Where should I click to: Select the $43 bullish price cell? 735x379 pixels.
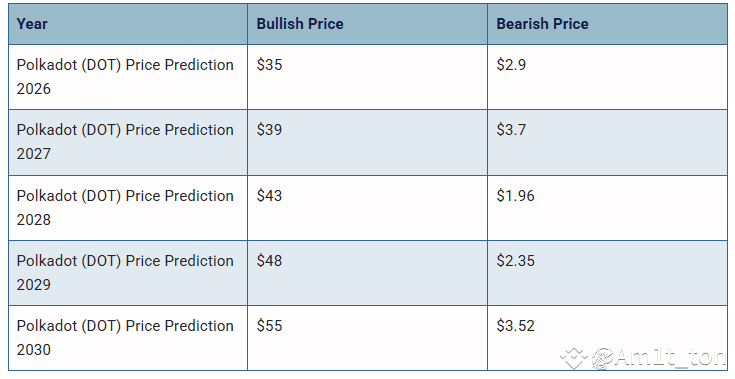[x=368, y=208]
